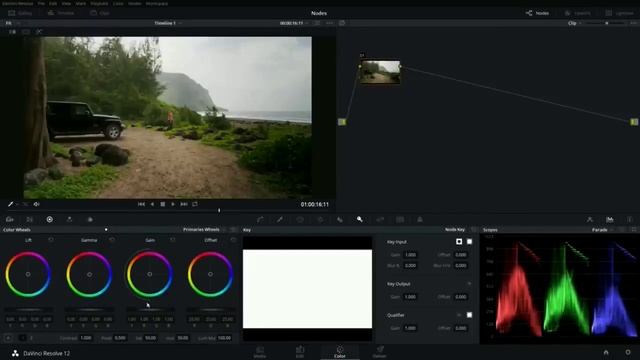640x360 pixels.
Task: Open the Mark menu
Action: point(81,3)
